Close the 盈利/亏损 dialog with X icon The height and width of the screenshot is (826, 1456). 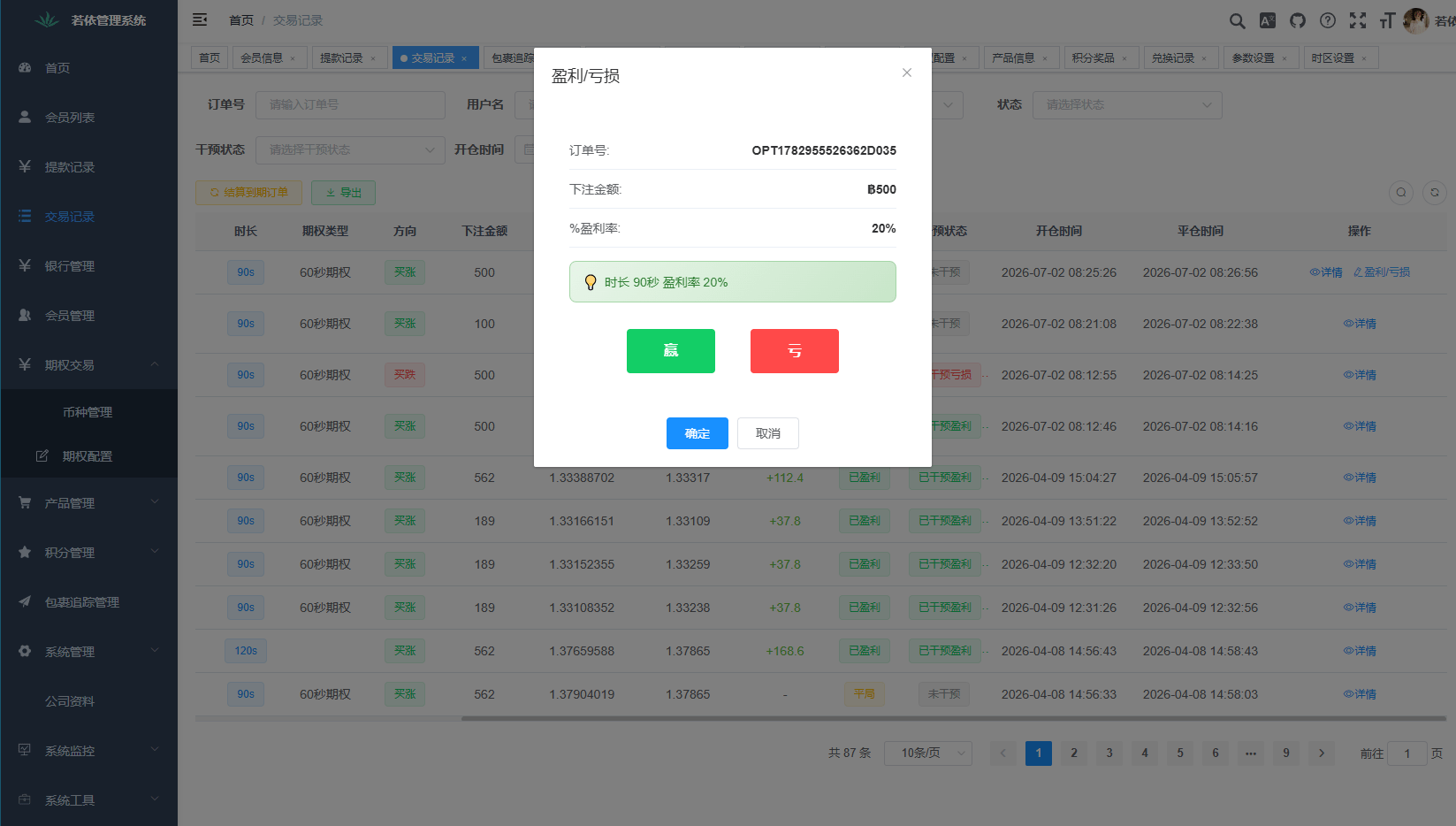point(906,73)
